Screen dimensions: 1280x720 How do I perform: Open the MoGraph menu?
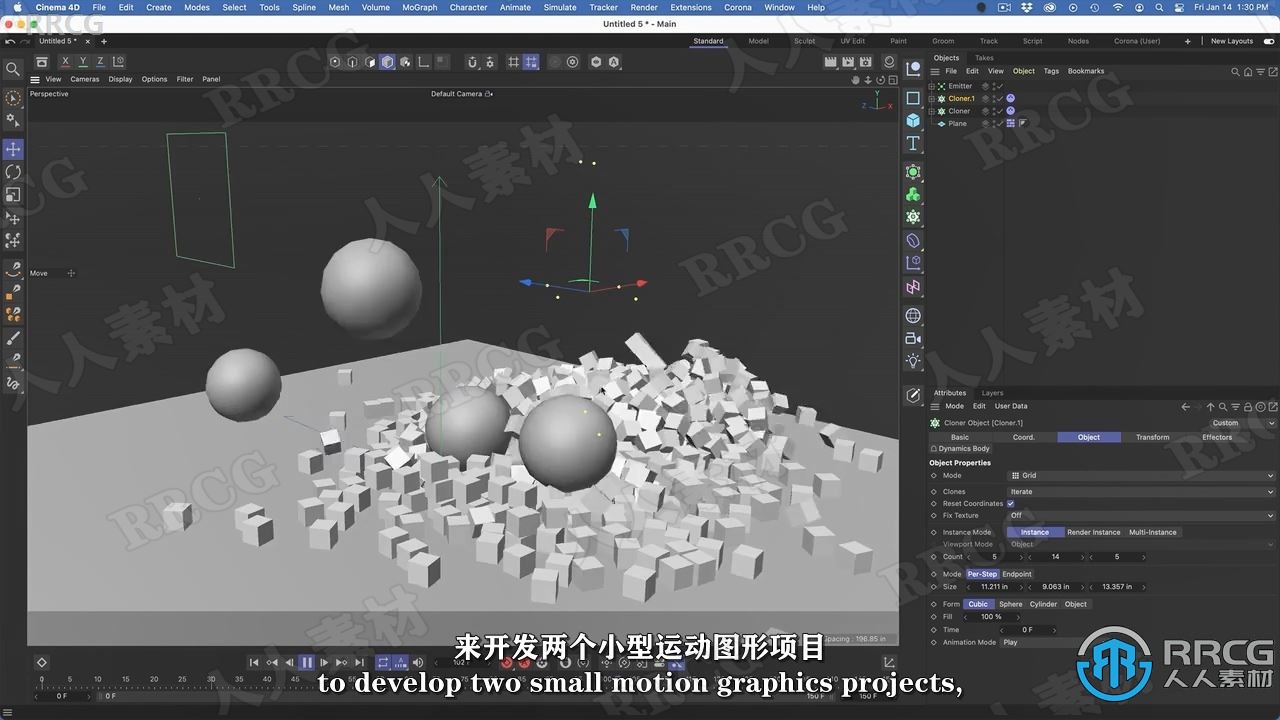(420, 7)
